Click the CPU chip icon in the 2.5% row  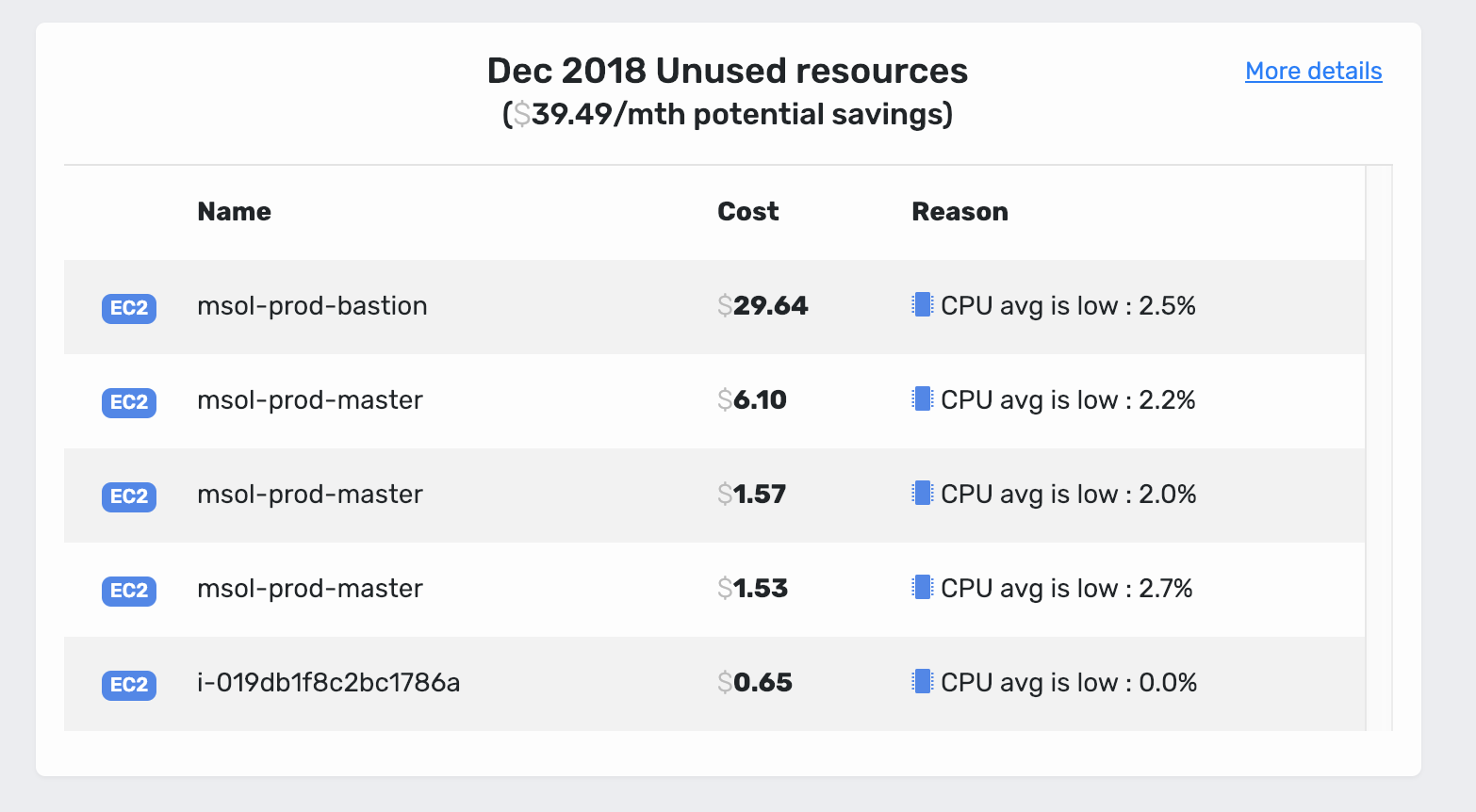click(923, 305)
